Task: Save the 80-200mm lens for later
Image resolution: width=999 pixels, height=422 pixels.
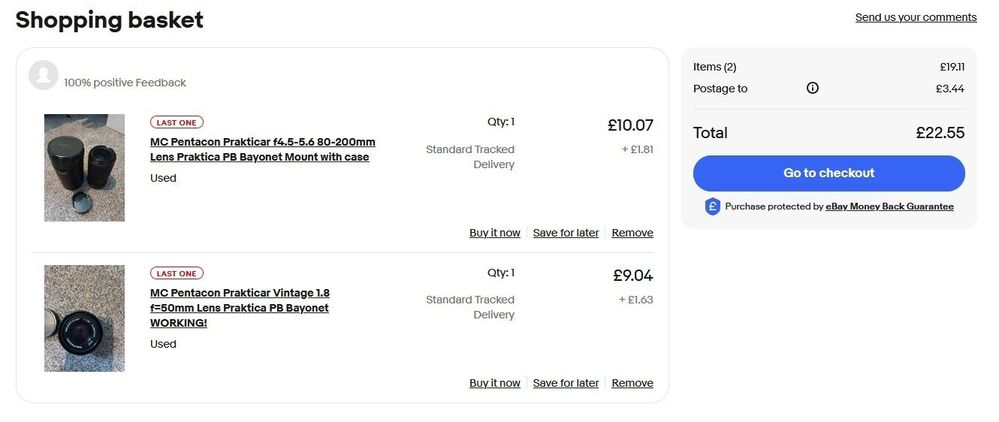Action: point(565,233)
